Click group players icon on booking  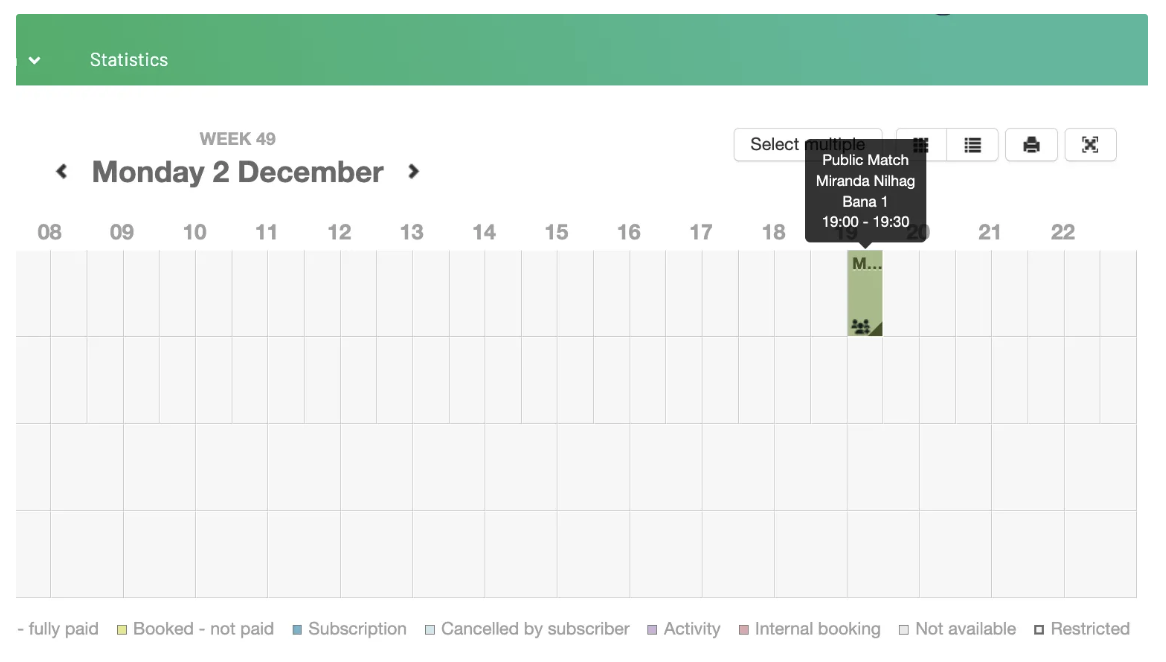click(859, 326)
